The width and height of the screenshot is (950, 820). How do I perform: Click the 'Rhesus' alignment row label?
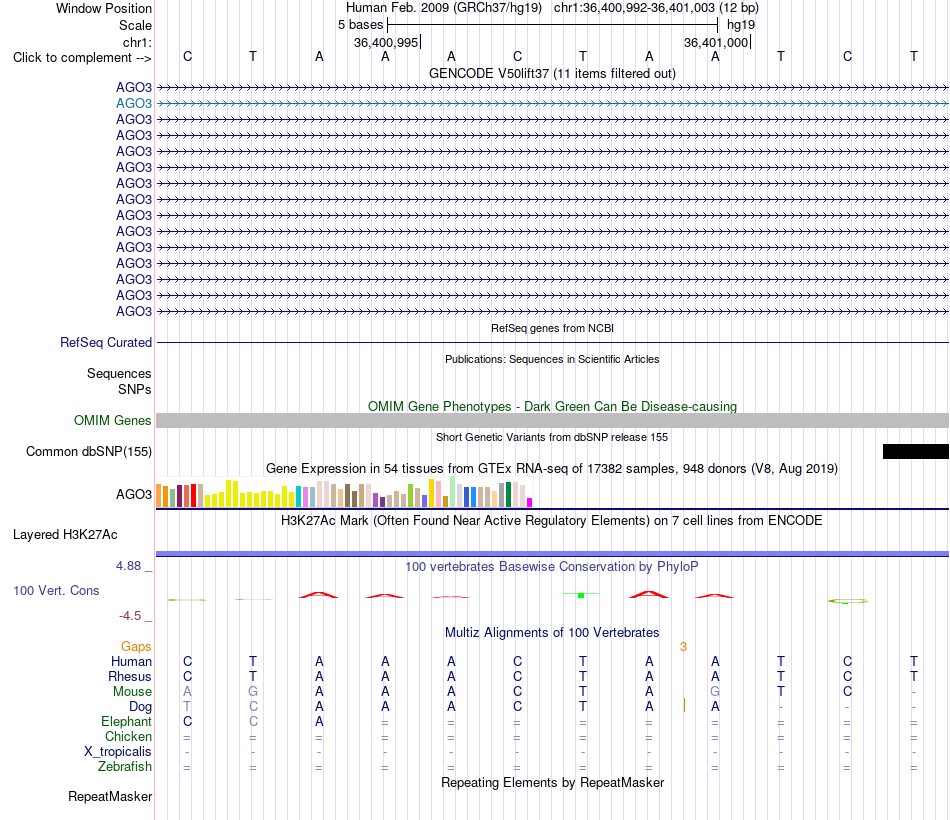pos(130,676)
